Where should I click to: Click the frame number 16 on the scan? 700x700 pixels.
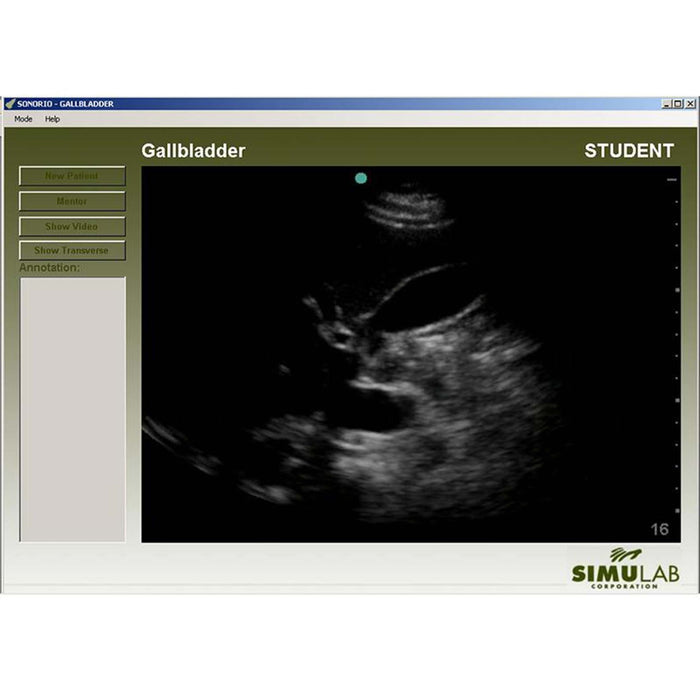point(659,529)
